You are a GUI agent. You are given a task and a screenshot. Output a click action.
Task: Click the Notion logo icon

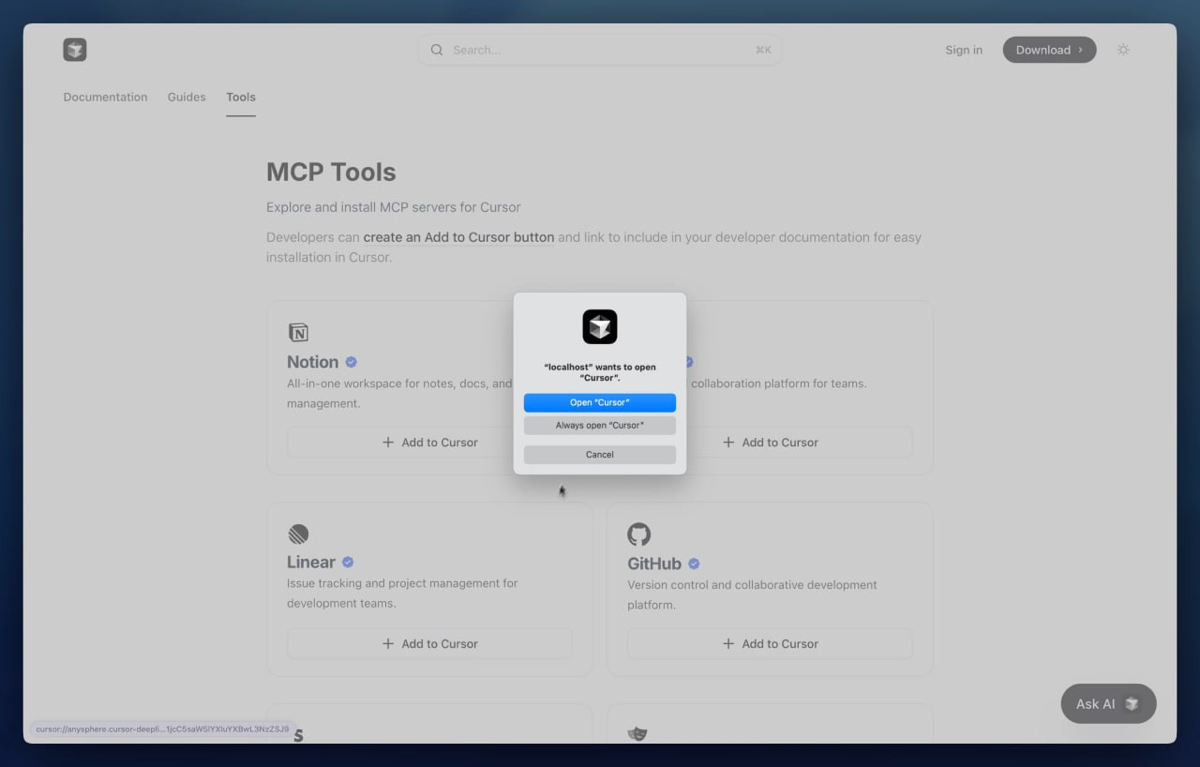[x=298, y=333]
